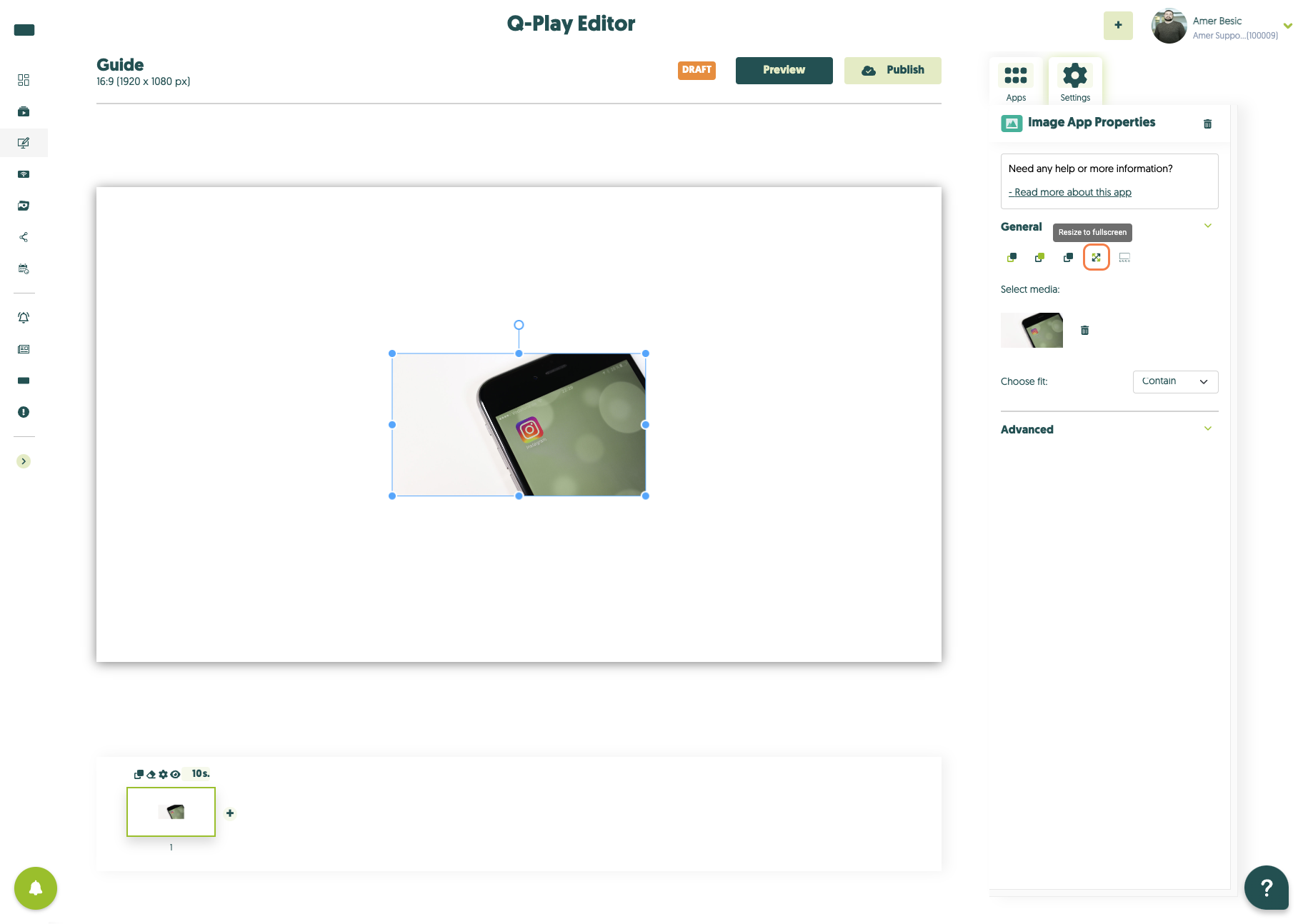
Task: Open the exclamation alert sidebar icon
Action: click(x=24, y=412)
